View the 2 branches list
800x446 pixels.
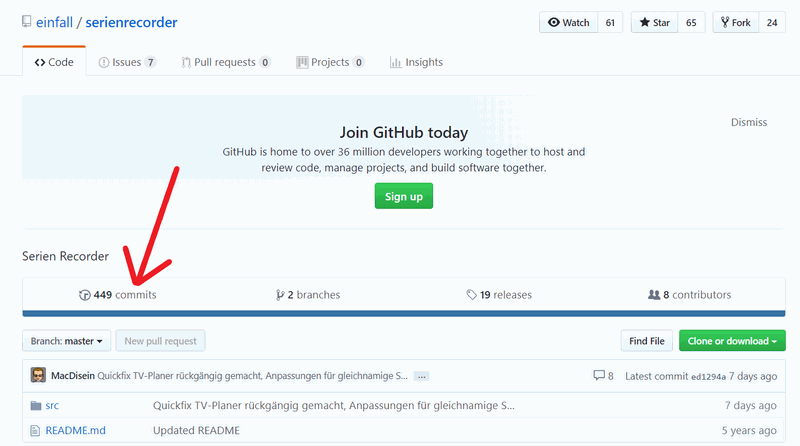(308, 294)
